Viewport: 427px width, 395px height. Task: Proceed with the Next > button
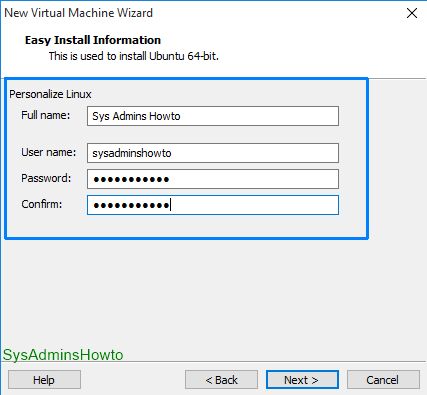302,380
